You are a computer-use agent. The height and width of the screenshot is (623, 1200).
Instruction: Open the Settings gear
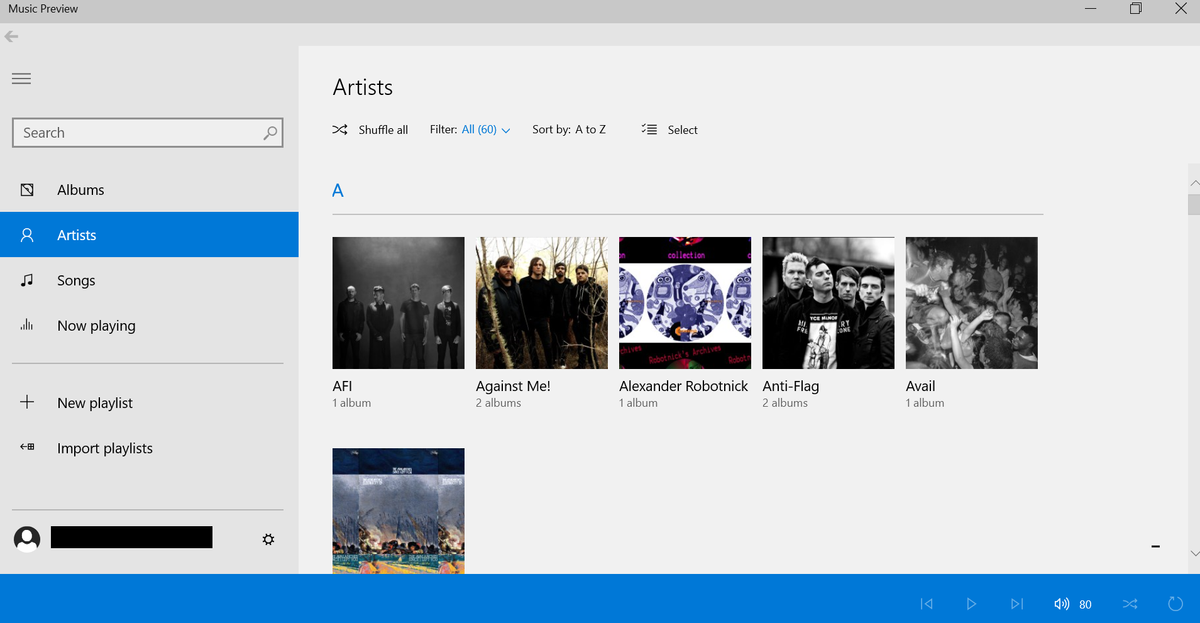pyautogui.click(x=268, y=538)
